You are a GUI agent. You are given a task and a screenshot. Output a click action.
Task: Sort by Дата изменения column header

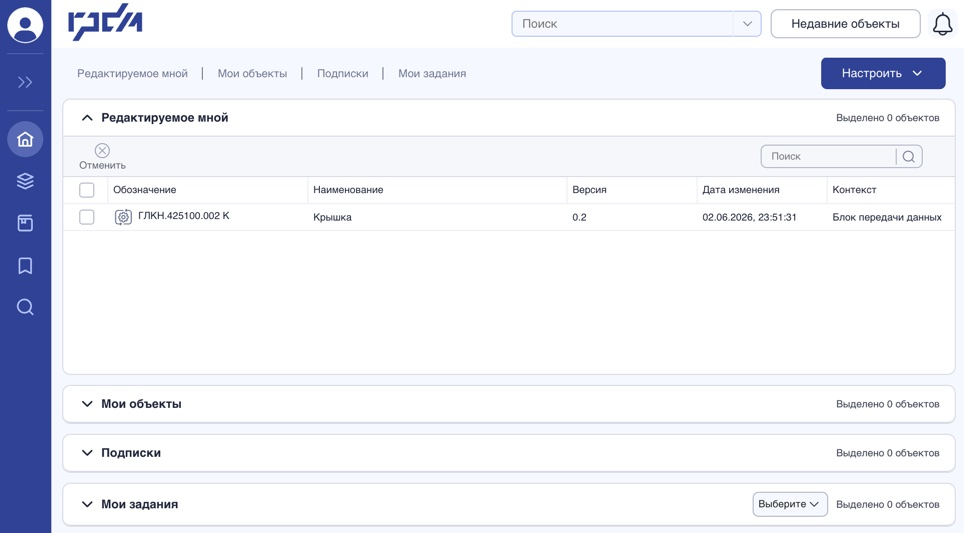click(741, 190)
